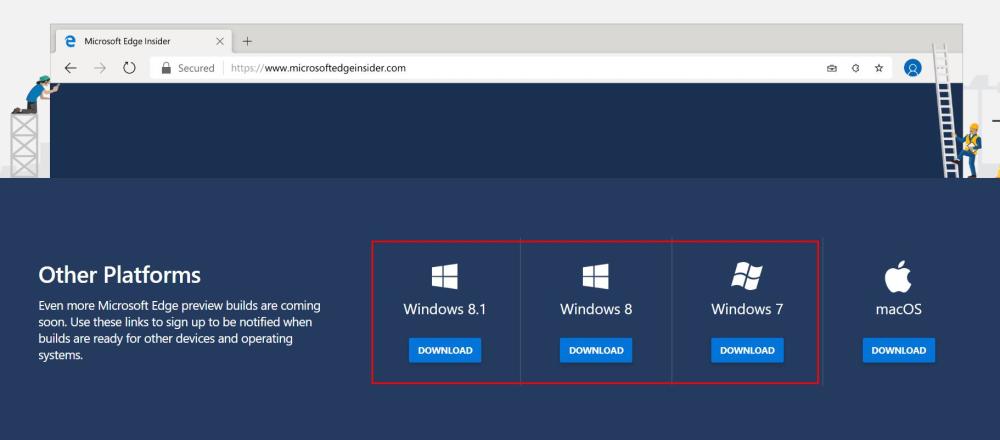Download the macOS build

(899, 351)
